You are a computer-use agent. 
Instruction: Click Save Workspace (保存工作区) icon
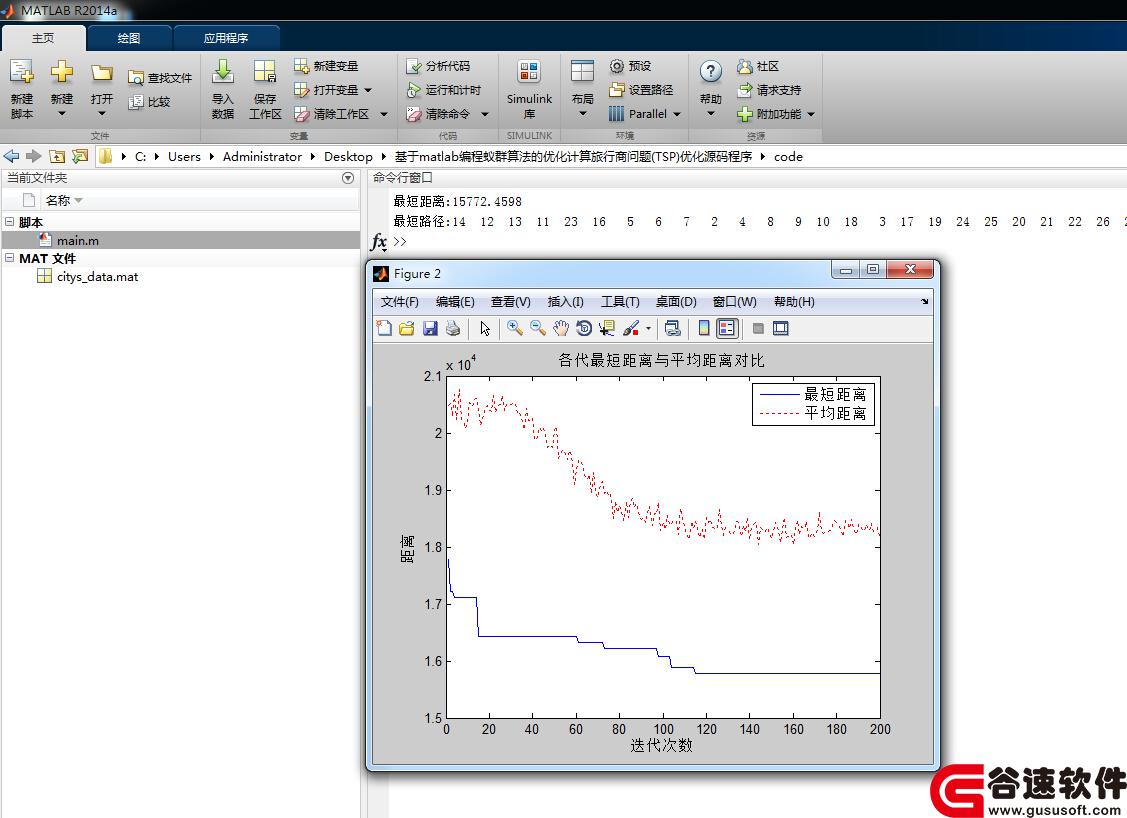point(264,72)
